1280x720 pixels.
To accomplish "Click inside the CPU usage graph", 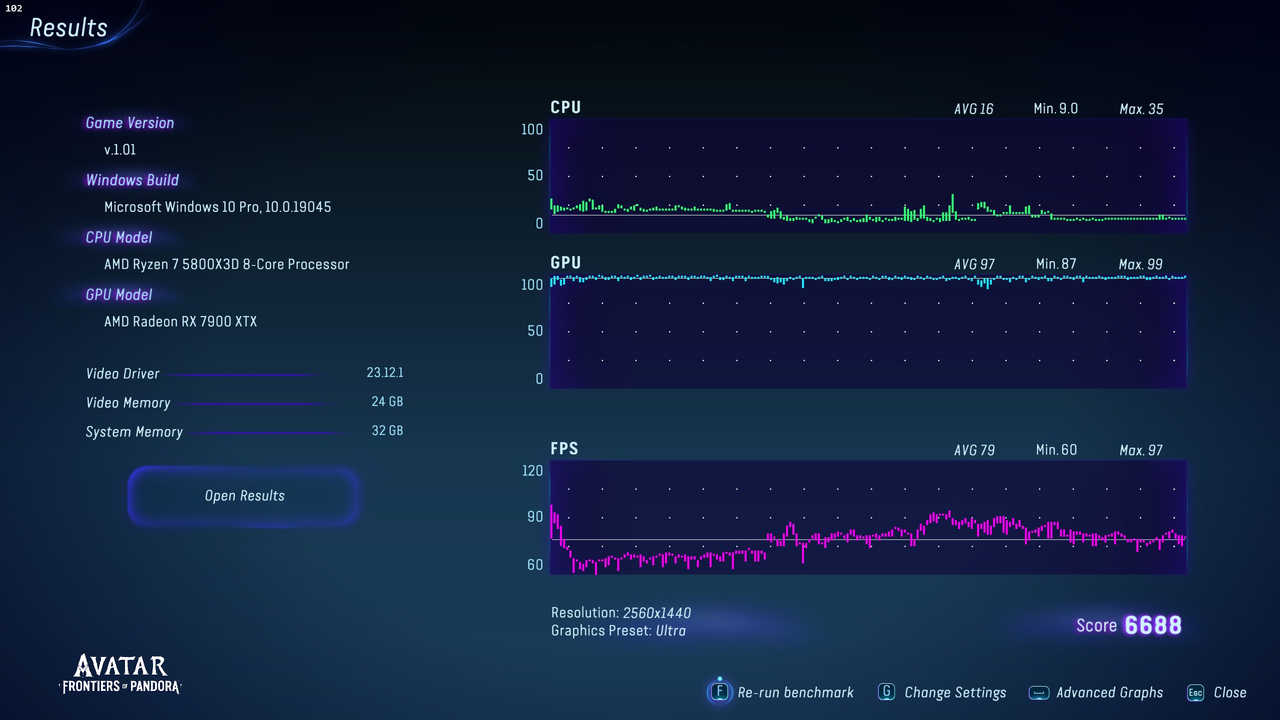I will pos(868,175).
